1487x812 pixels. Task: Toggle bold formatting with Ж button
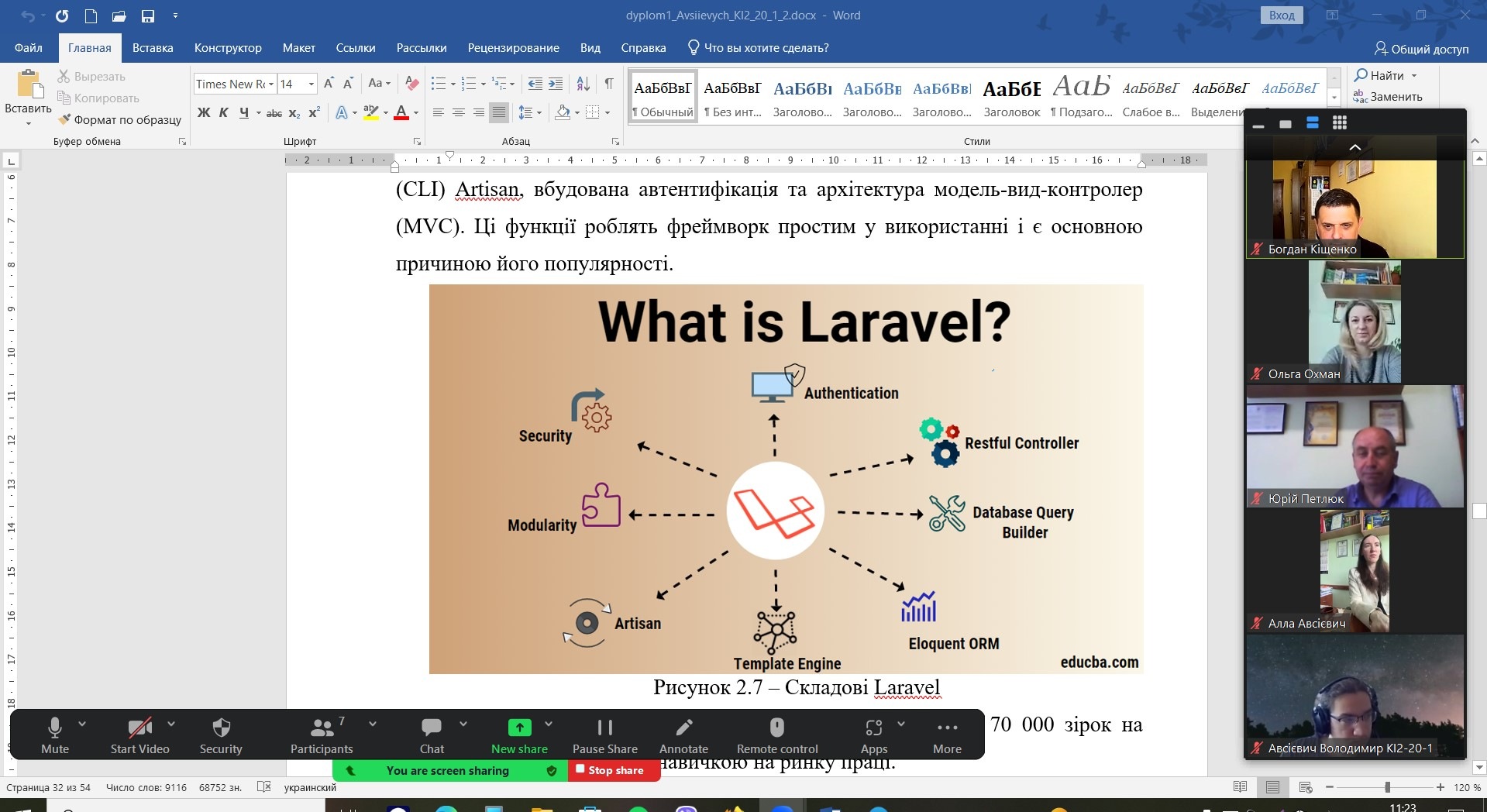pyautogui.click(x=204, y=113)
